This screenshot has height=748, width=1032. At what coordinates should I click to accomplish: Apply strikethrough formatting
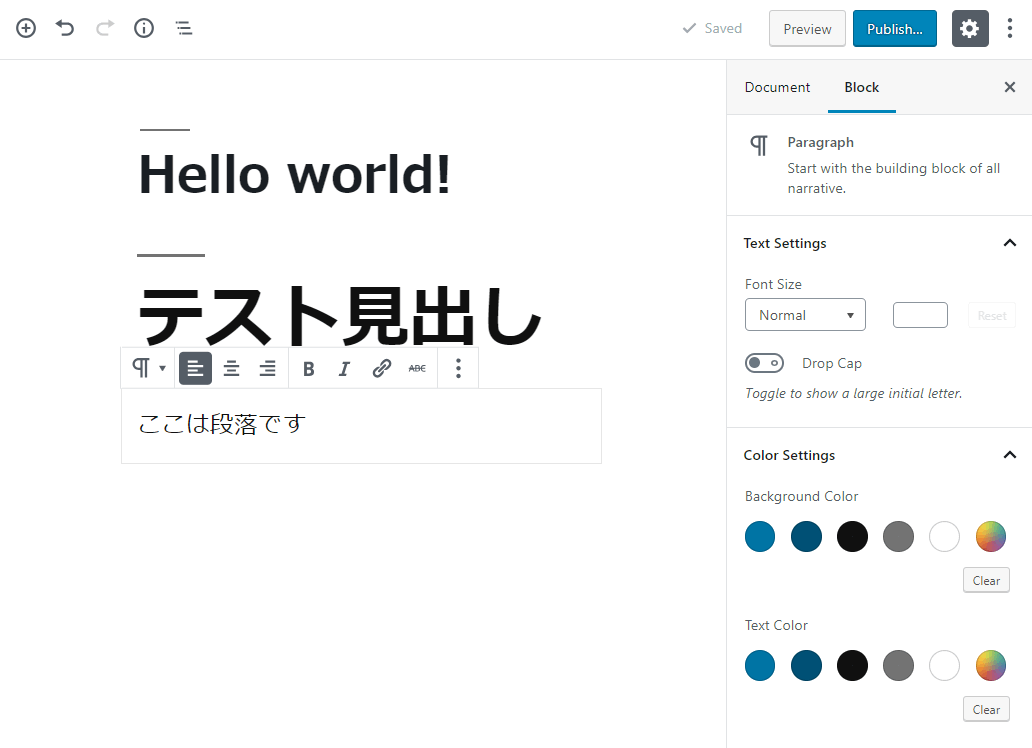coord(417,369)
